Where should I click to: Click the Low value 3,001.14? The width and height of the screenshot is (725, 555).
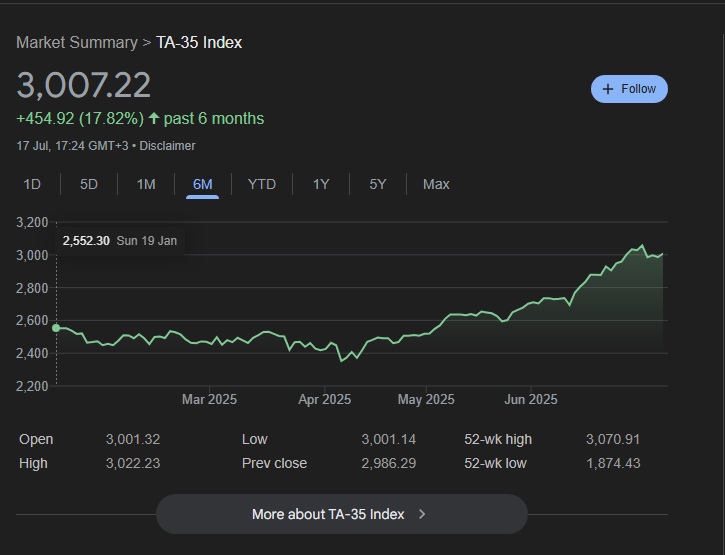[x=388, y=439]
